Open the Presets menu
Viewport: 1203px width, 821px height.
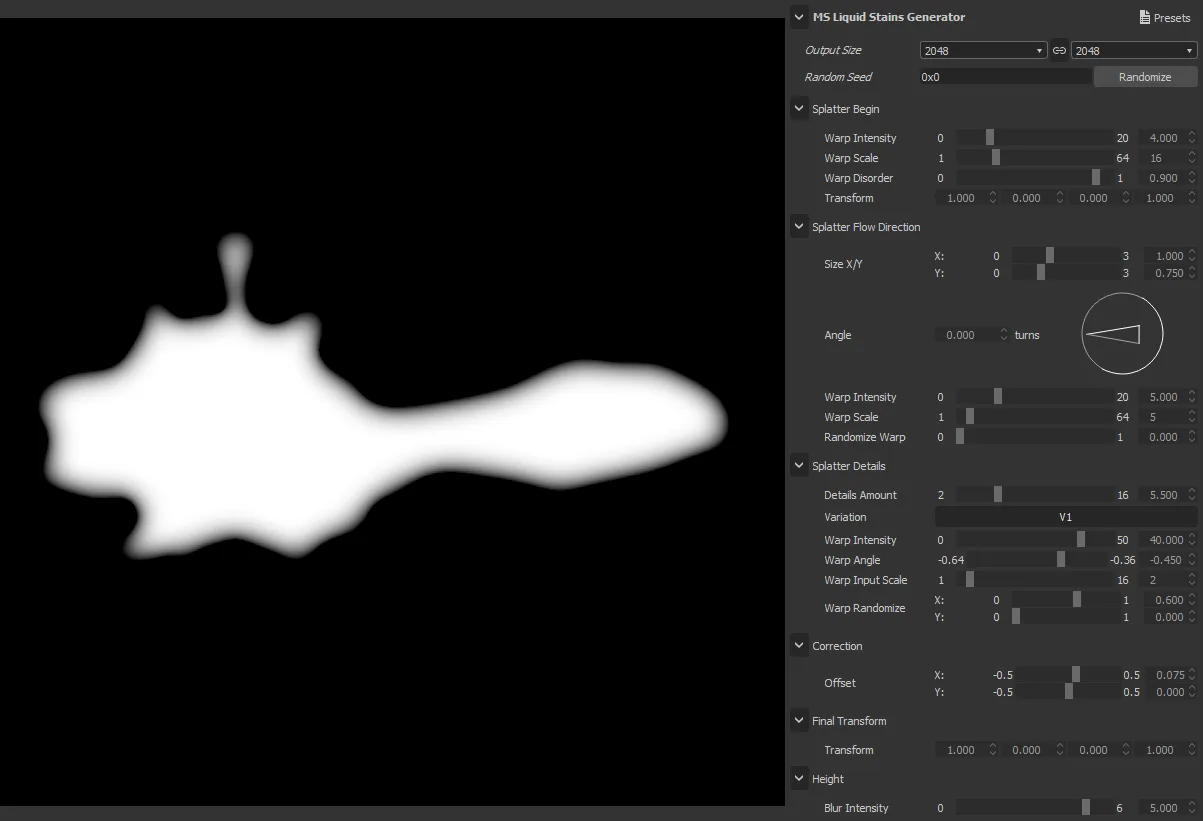1164,17
